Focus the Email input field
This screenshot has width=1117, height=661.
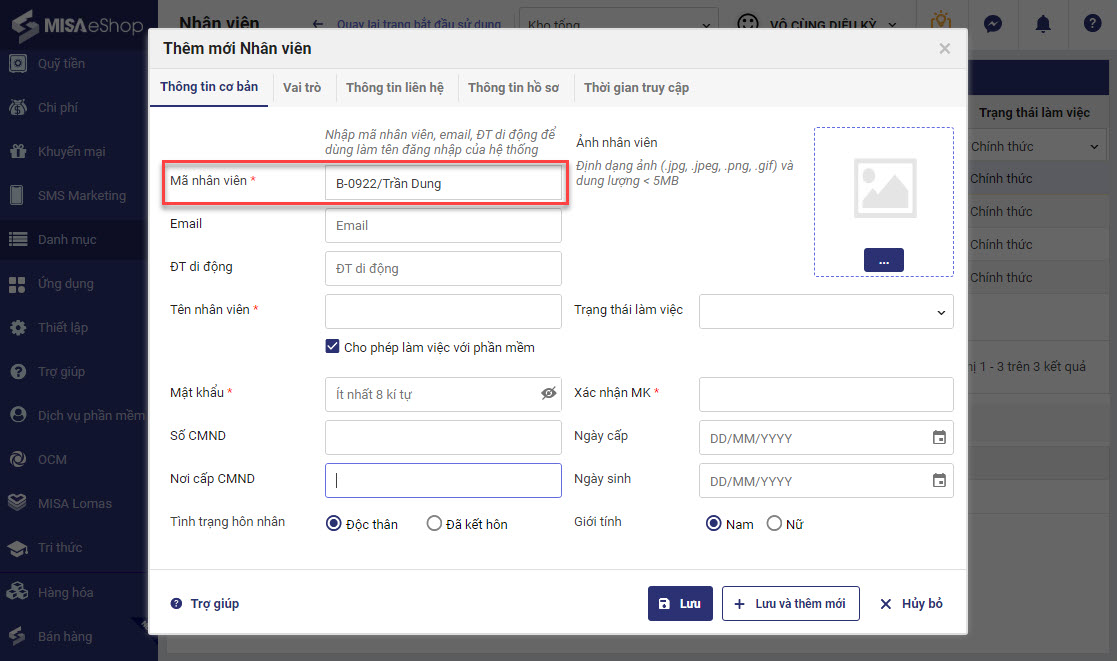point(443,225)
